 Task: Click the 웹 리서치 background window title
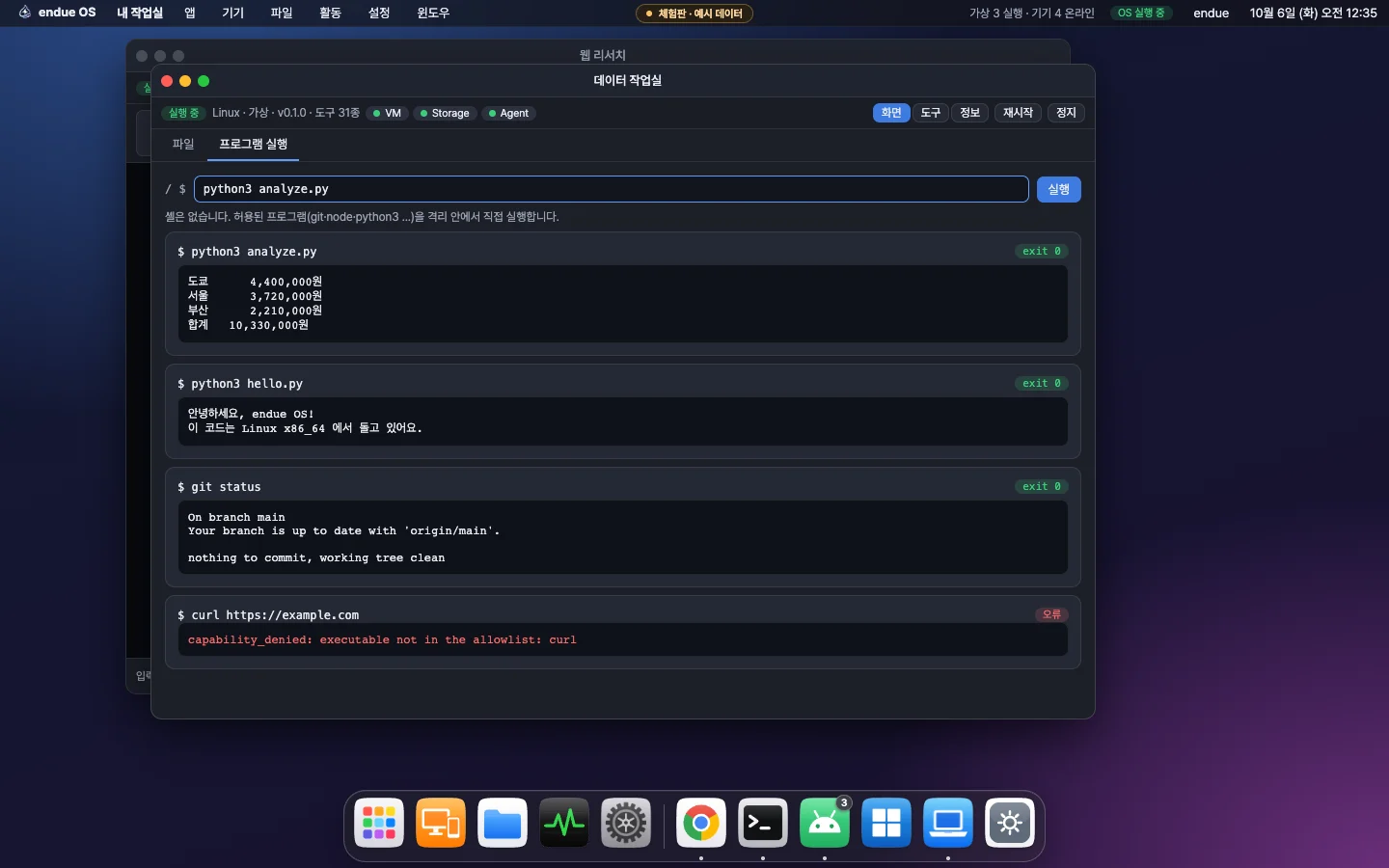coord(603,55)
